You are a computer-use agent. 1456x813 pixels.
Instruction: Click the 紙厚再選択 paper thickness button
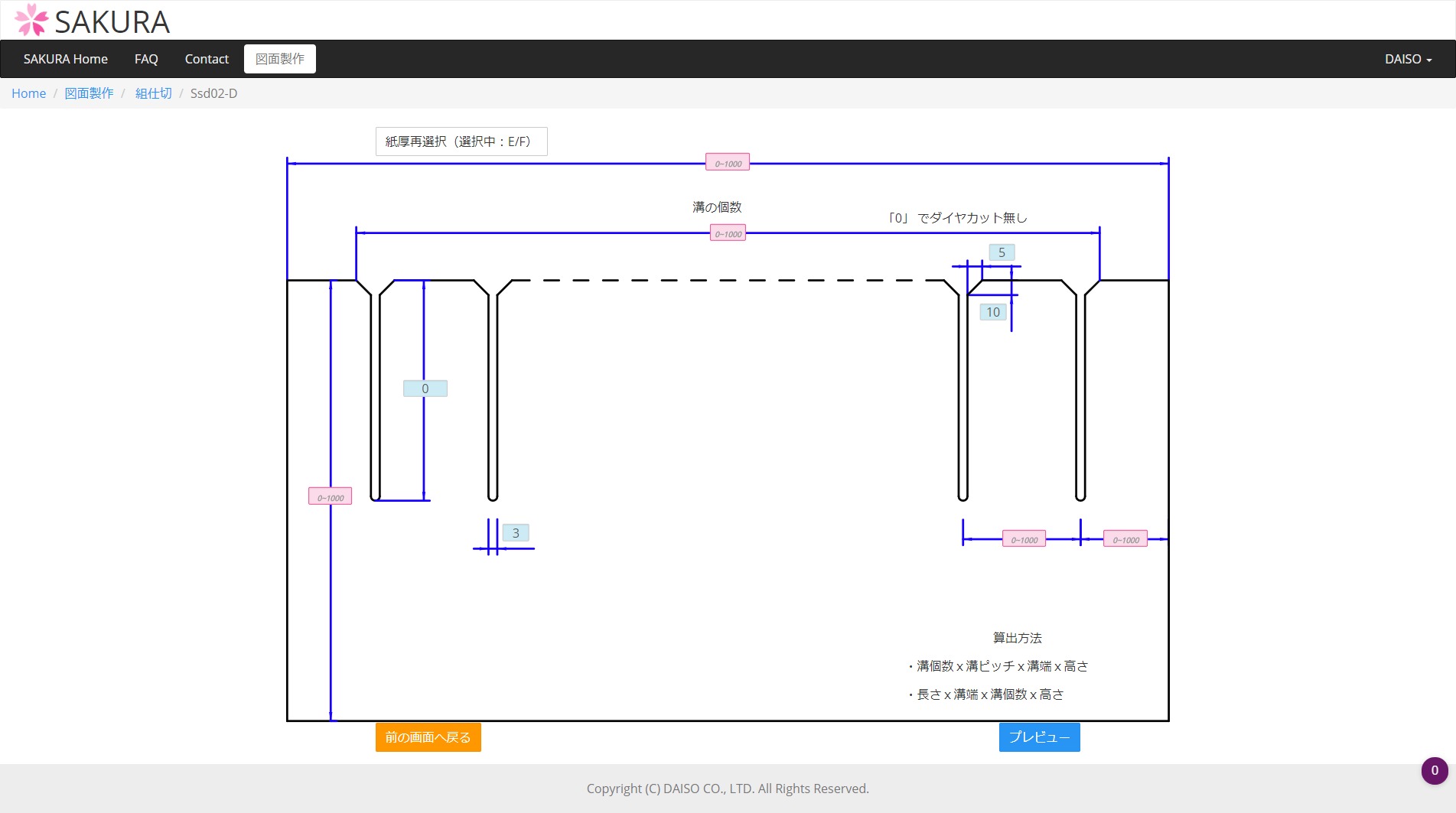pyautogui.click(x=461, y=141)
